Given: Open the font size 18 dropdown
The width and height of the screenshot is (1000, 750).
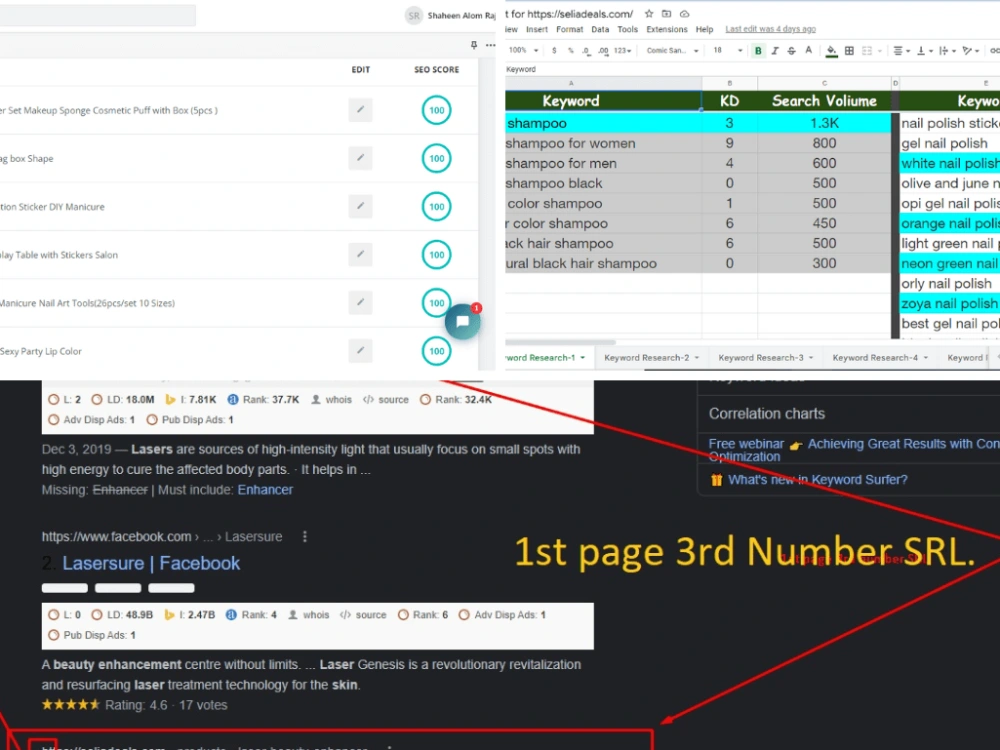Looking at the screenshot, I should coord(728,50).
